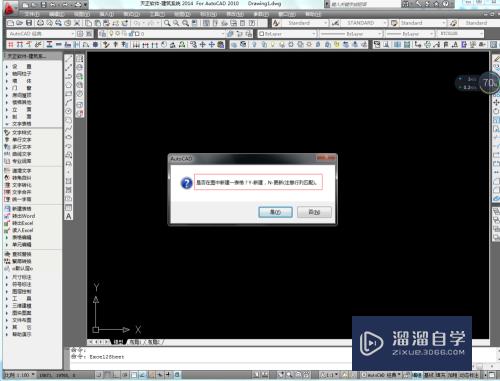This screenshot has width=500, height=381.
Task: Open the text style Standard dropdown
Action: pyautogui.click(x=305, y=23)
